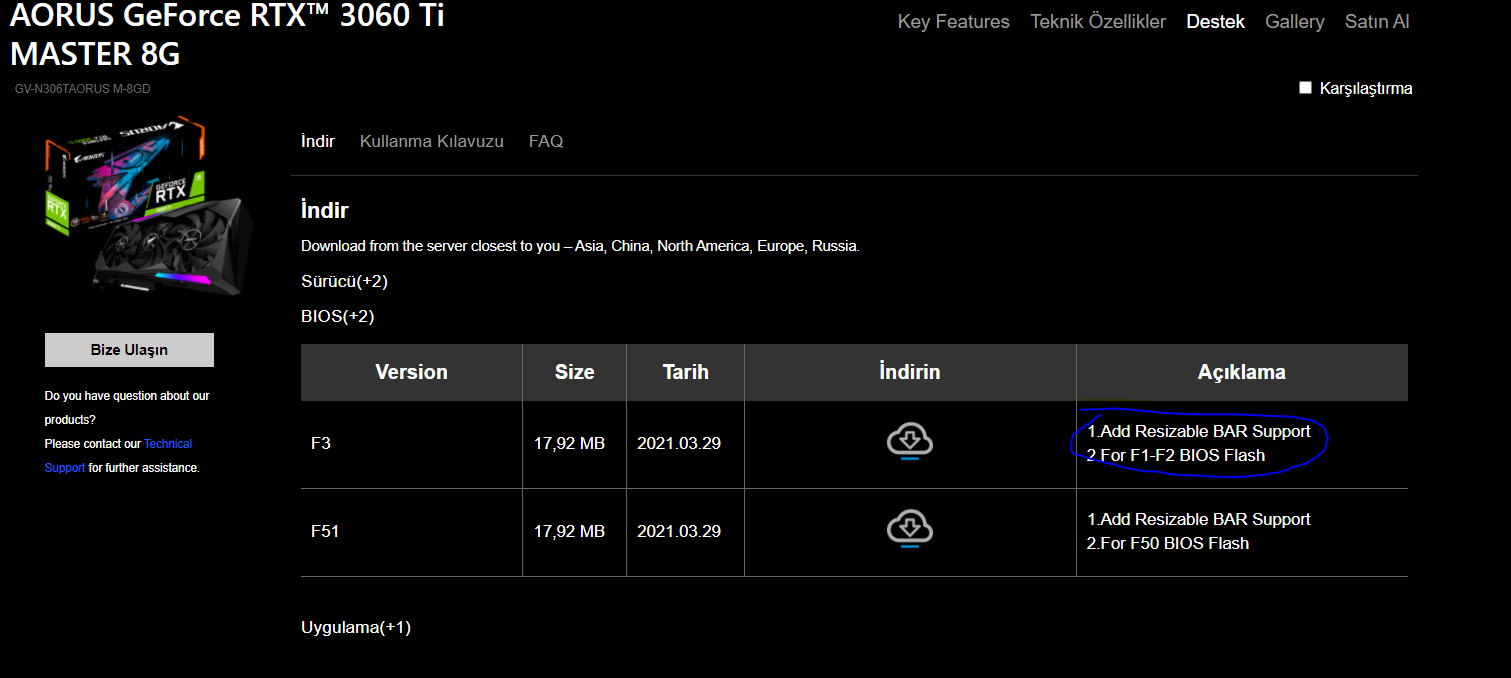The width and height of the screenshot is (1511, 678).
Task: Open the Gallery navigation item
Action: tap(1294, 21)
